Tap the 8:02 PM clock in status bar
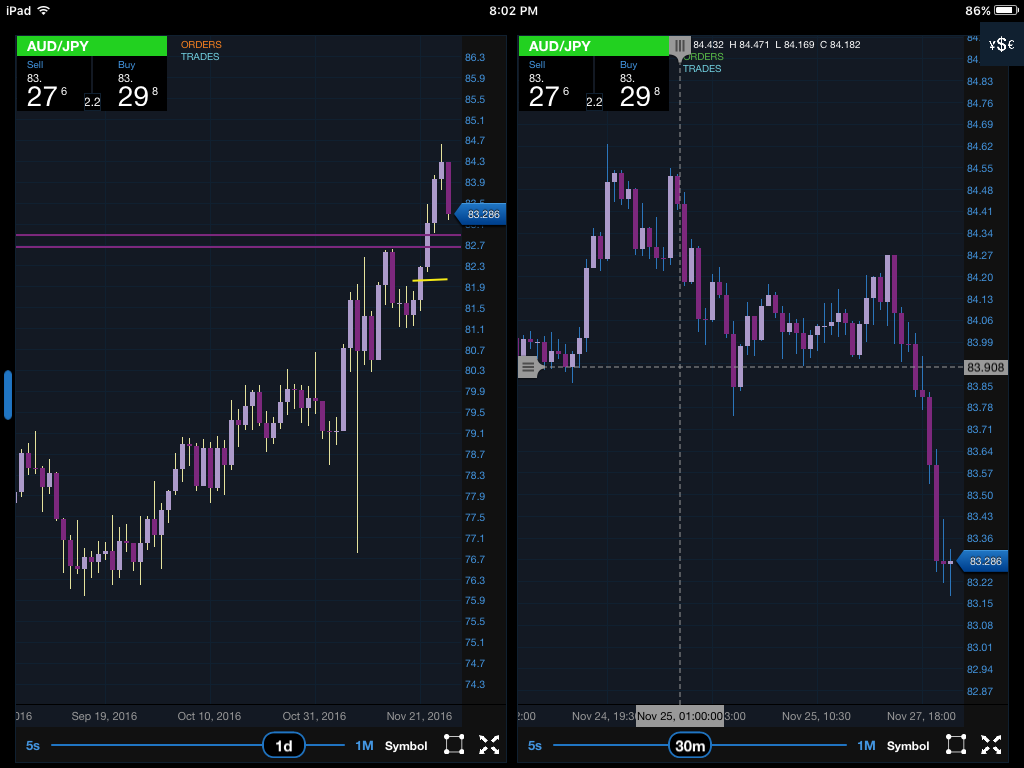 513,10
